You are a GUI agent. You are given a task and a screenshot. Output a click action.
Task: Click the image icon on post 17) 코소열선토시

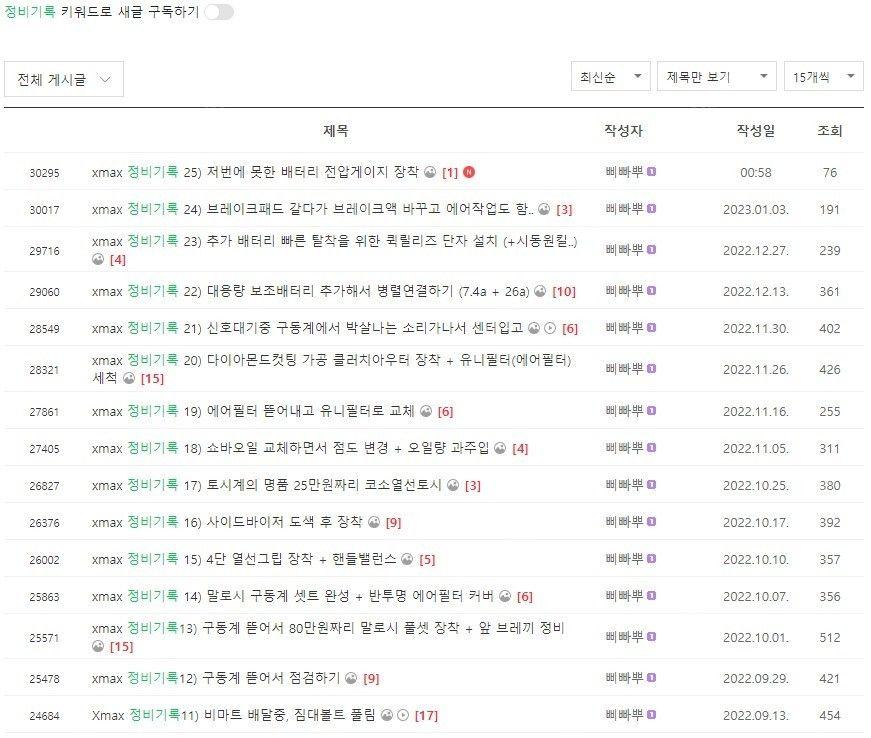click(453, 485)
